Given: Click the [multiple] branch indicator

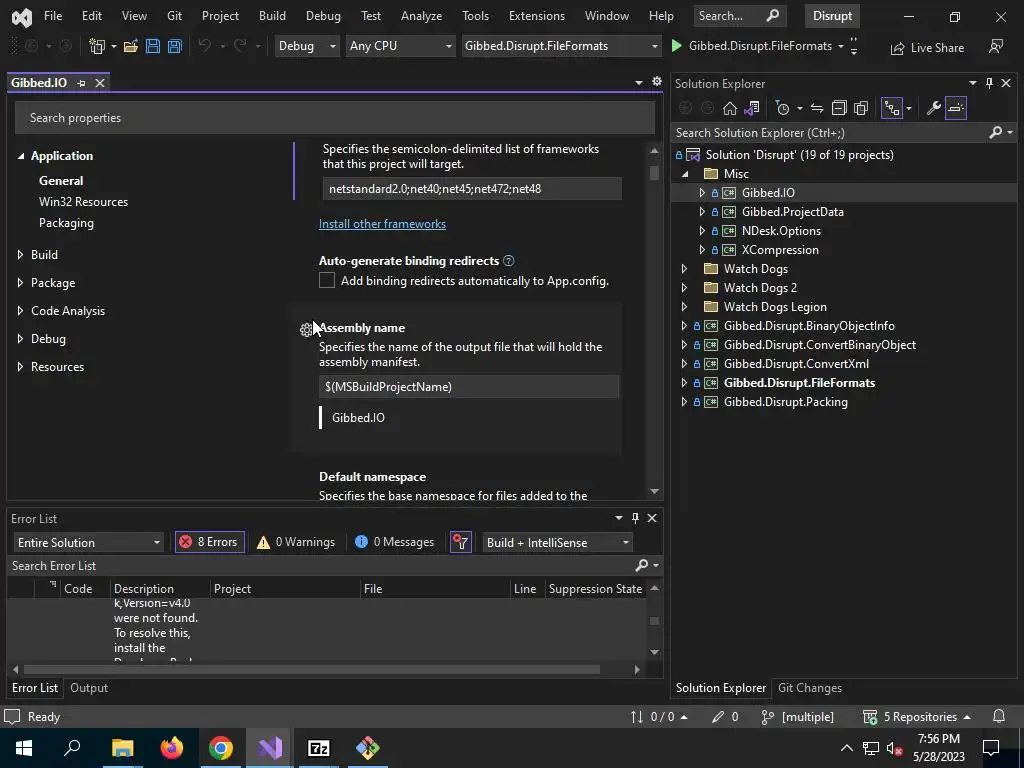Looking at the screenshot, I should pyautogui.click(x=798, y=716).
